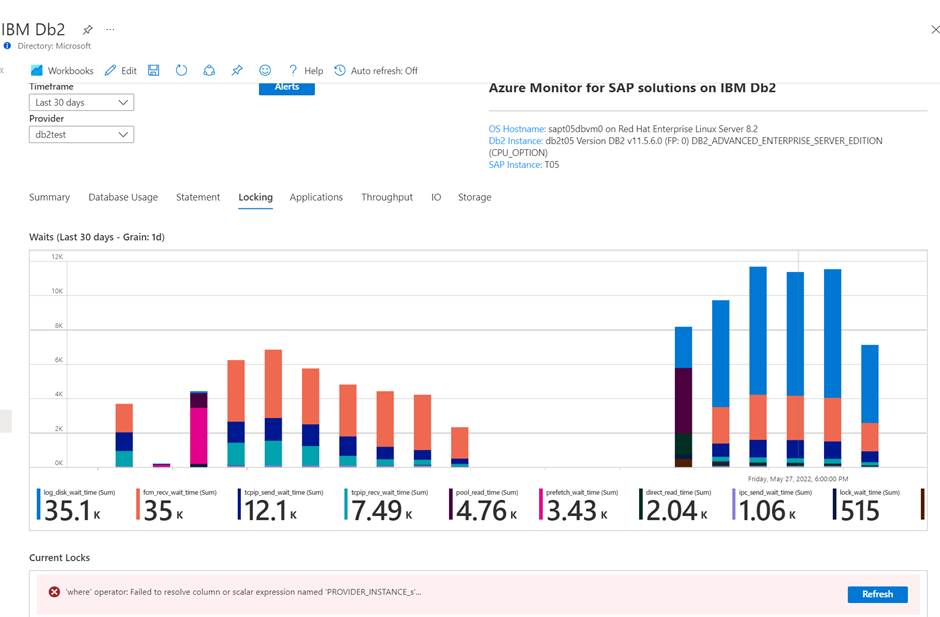This screenshot has height=617, width=940.
Task: Click the Friday, May 27, 2022 timestamp label
Action: 798,479
